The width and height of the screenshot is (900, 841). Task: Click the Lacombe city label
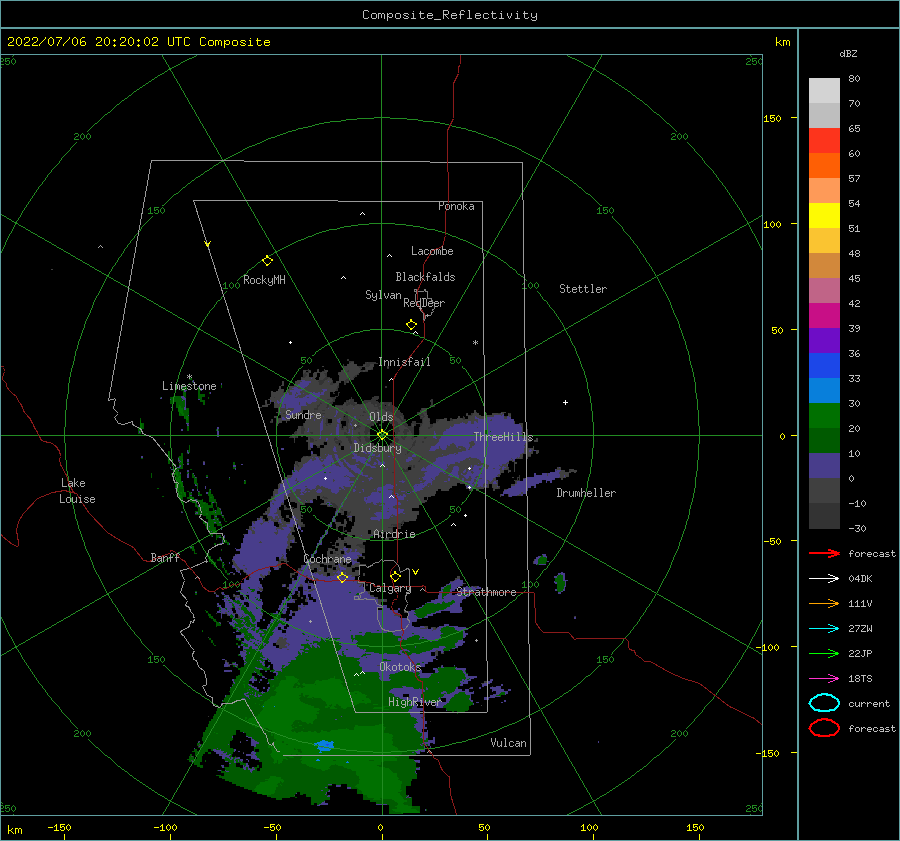coord(432,251)
